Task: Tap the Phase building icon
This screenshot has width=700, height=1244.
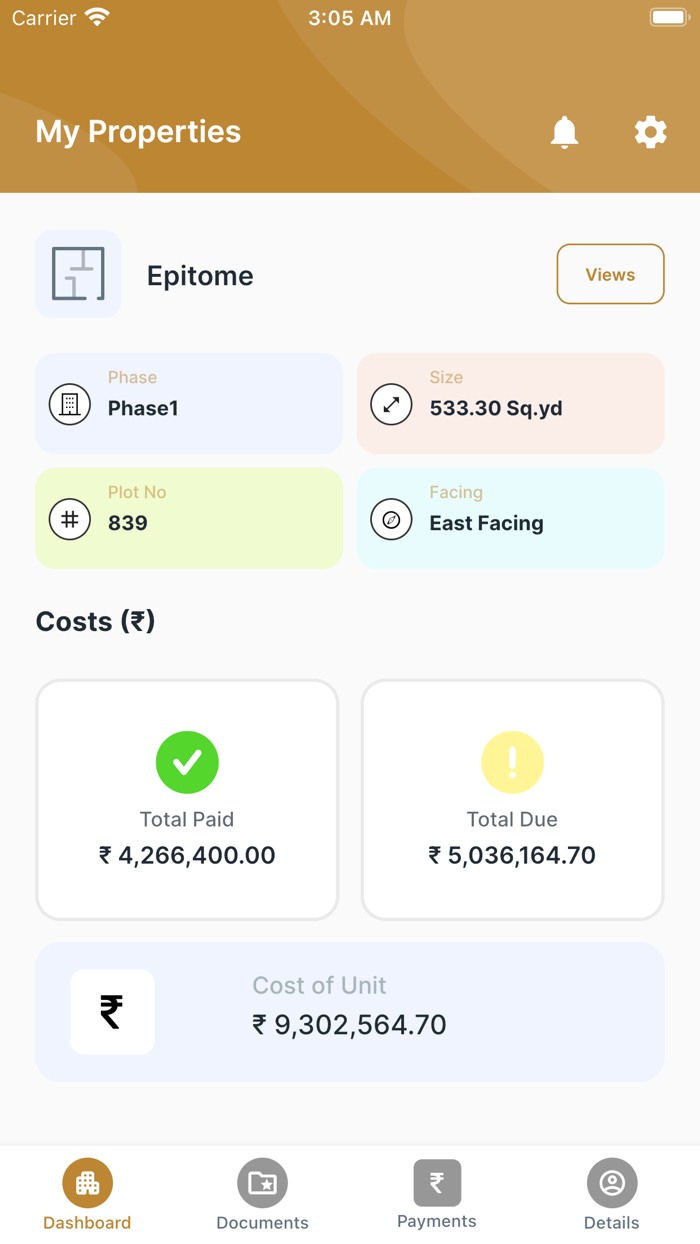Action: coord(70,404)
